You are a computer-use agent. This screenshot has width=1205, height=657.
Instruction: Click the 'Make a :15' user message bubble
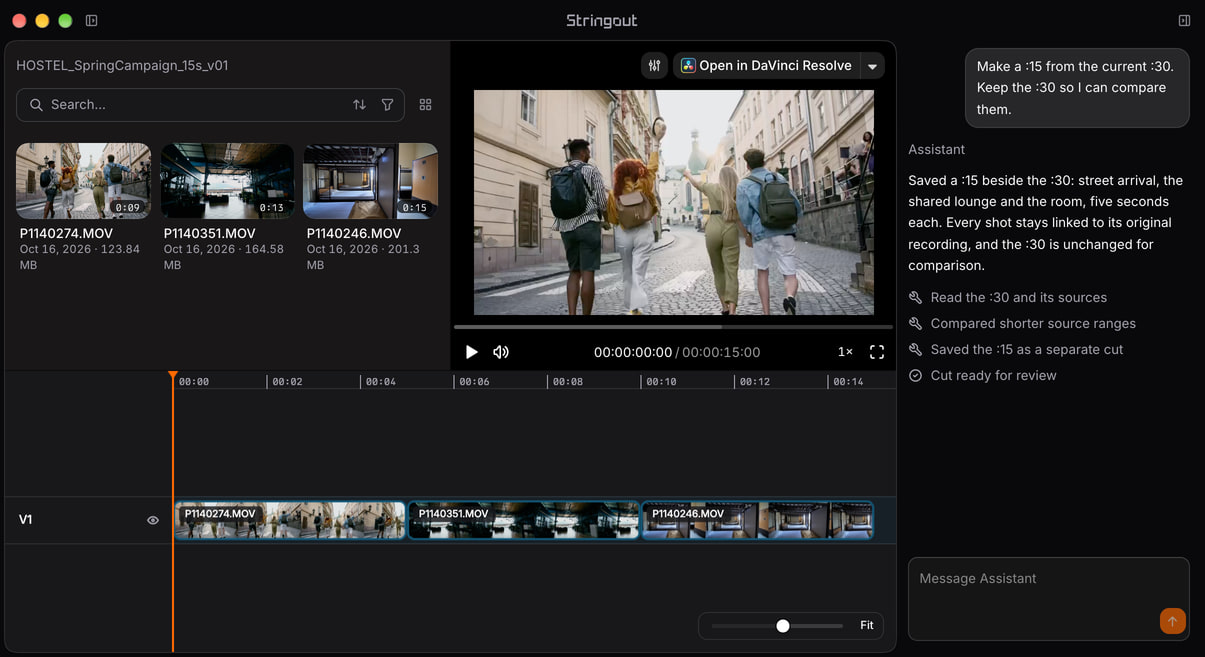[1077, 88]
